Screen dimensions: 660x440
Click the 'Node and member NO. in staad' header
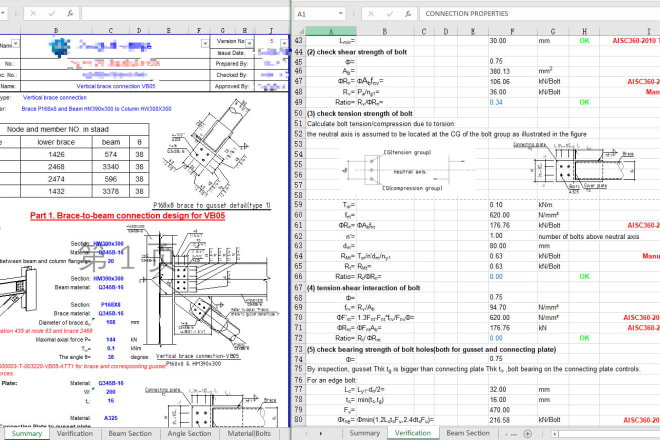click(x=58, y=129)
